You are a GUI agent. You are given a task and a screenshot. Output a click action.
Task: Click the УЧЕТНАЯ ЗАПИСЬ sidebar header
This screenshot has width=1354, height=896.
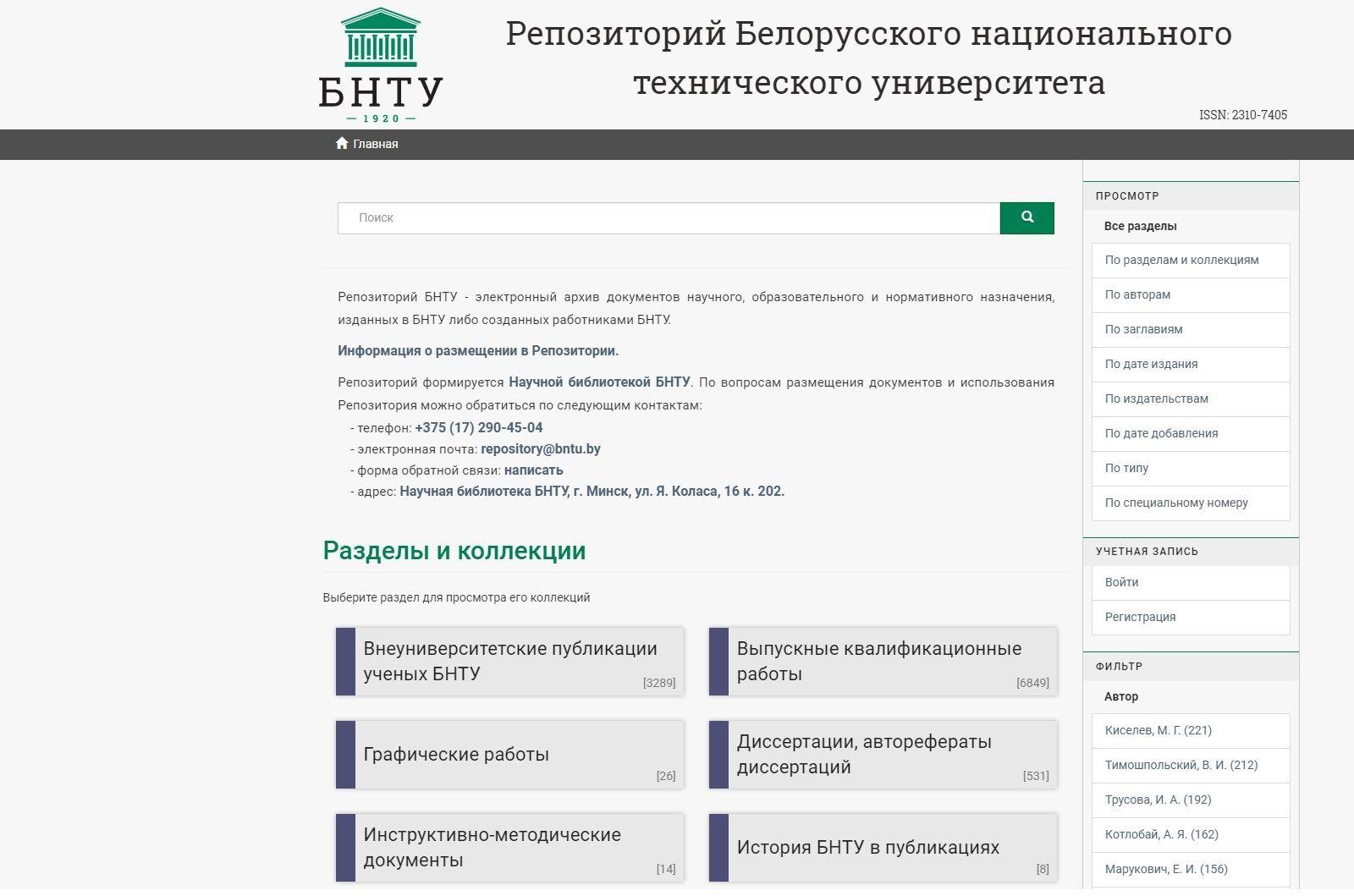[x=1147, y=551]
